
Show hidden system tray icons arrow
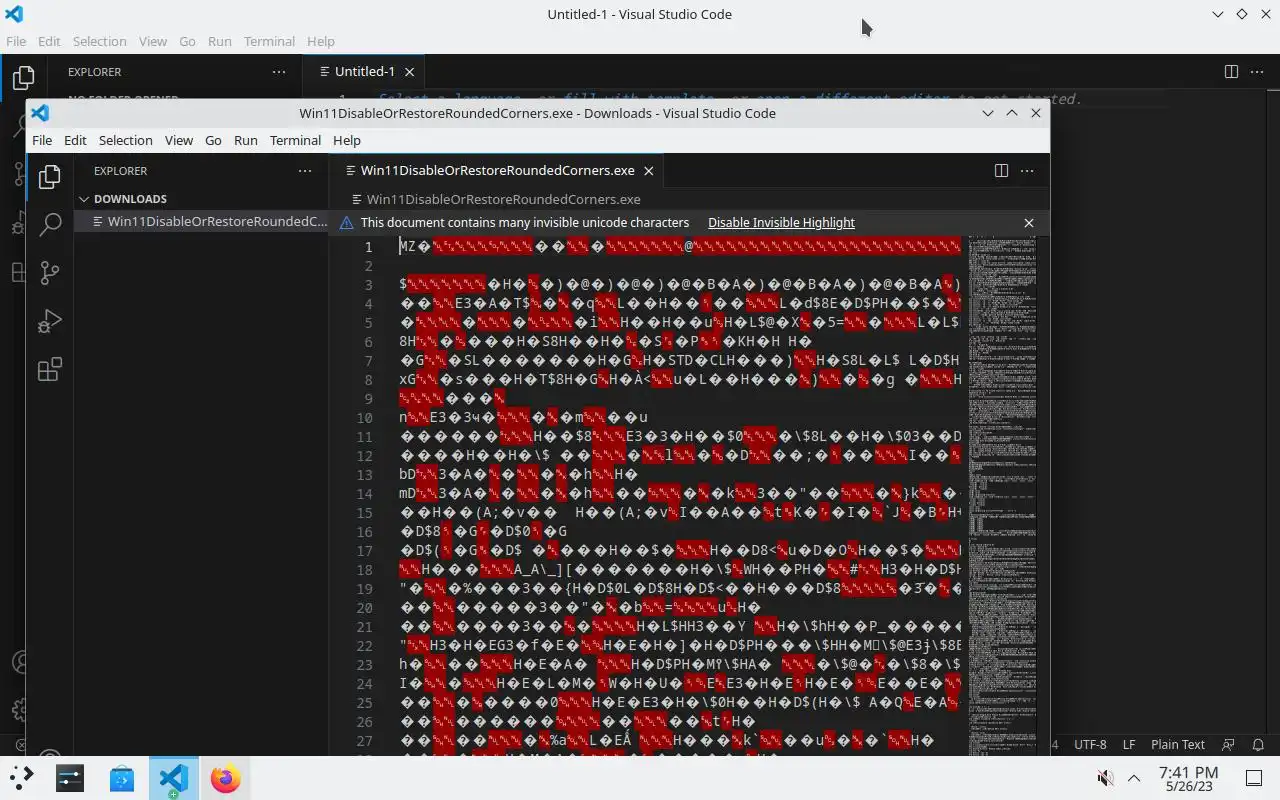click(1134, 778)
